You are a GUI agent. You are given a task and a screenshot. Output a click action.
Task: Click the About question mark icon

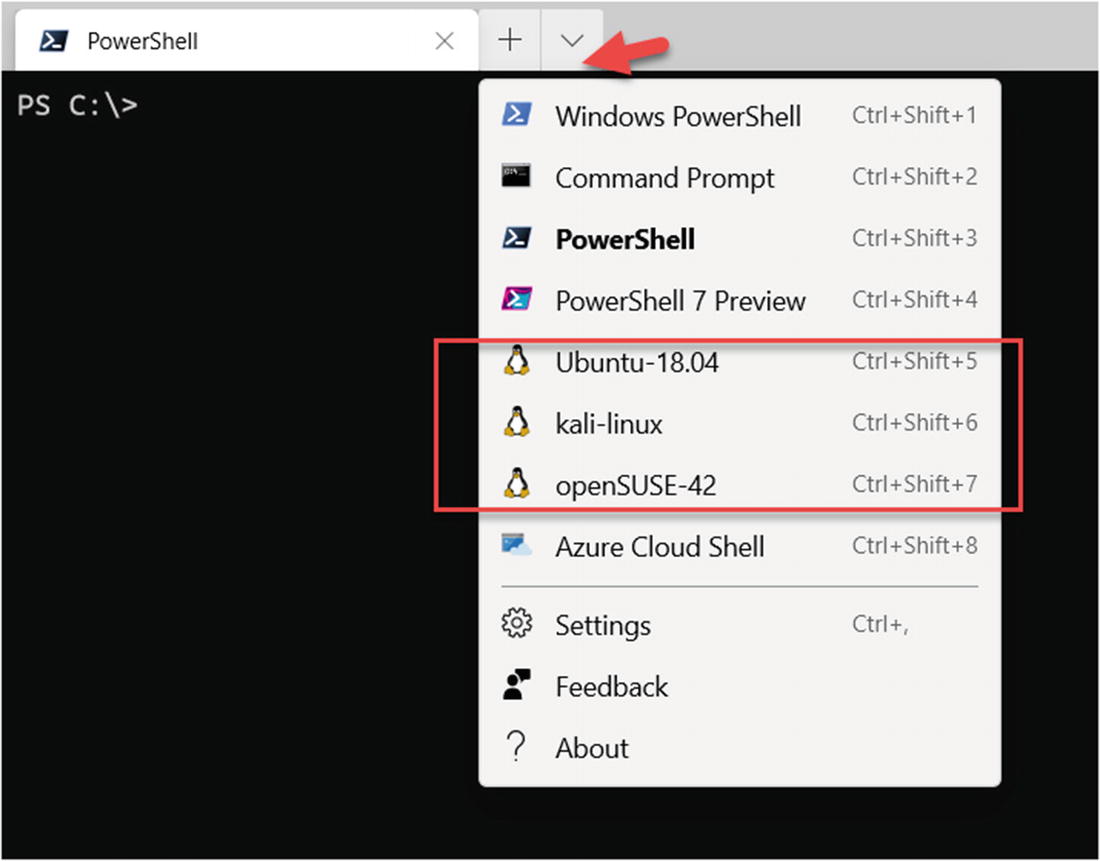pos(516,747)
